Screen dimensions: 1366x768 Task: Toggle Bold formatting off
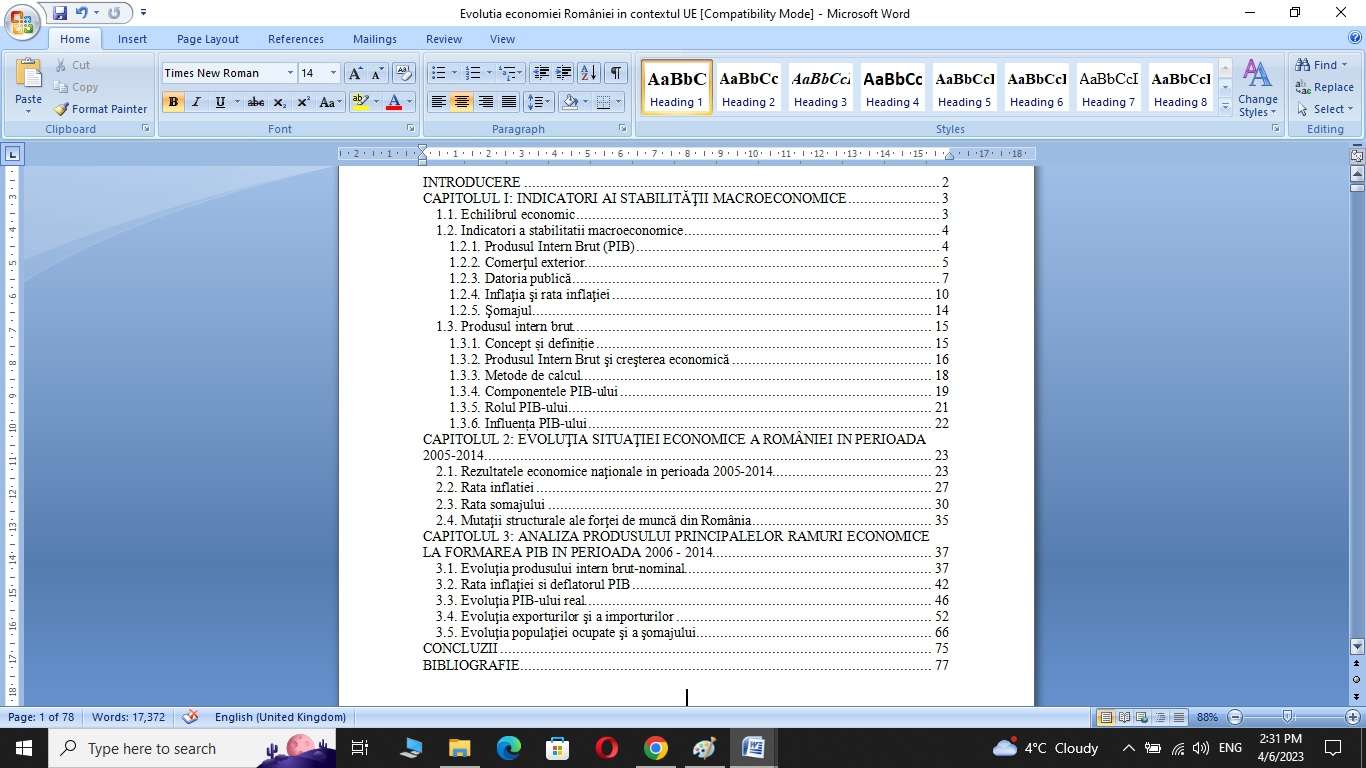click(x=173, y=102)
